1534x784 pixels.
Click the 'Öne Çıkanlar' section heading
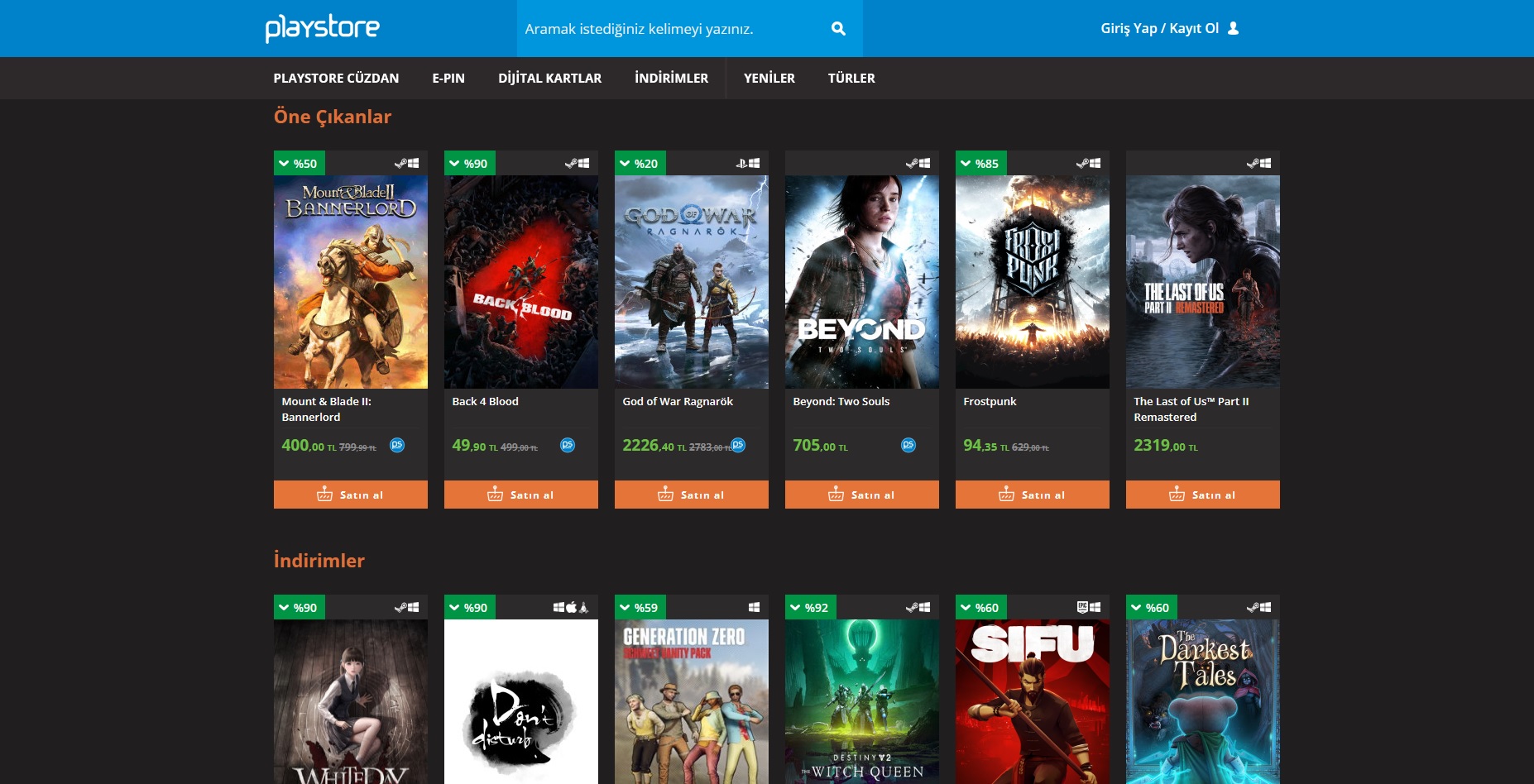tap(333, 117)
